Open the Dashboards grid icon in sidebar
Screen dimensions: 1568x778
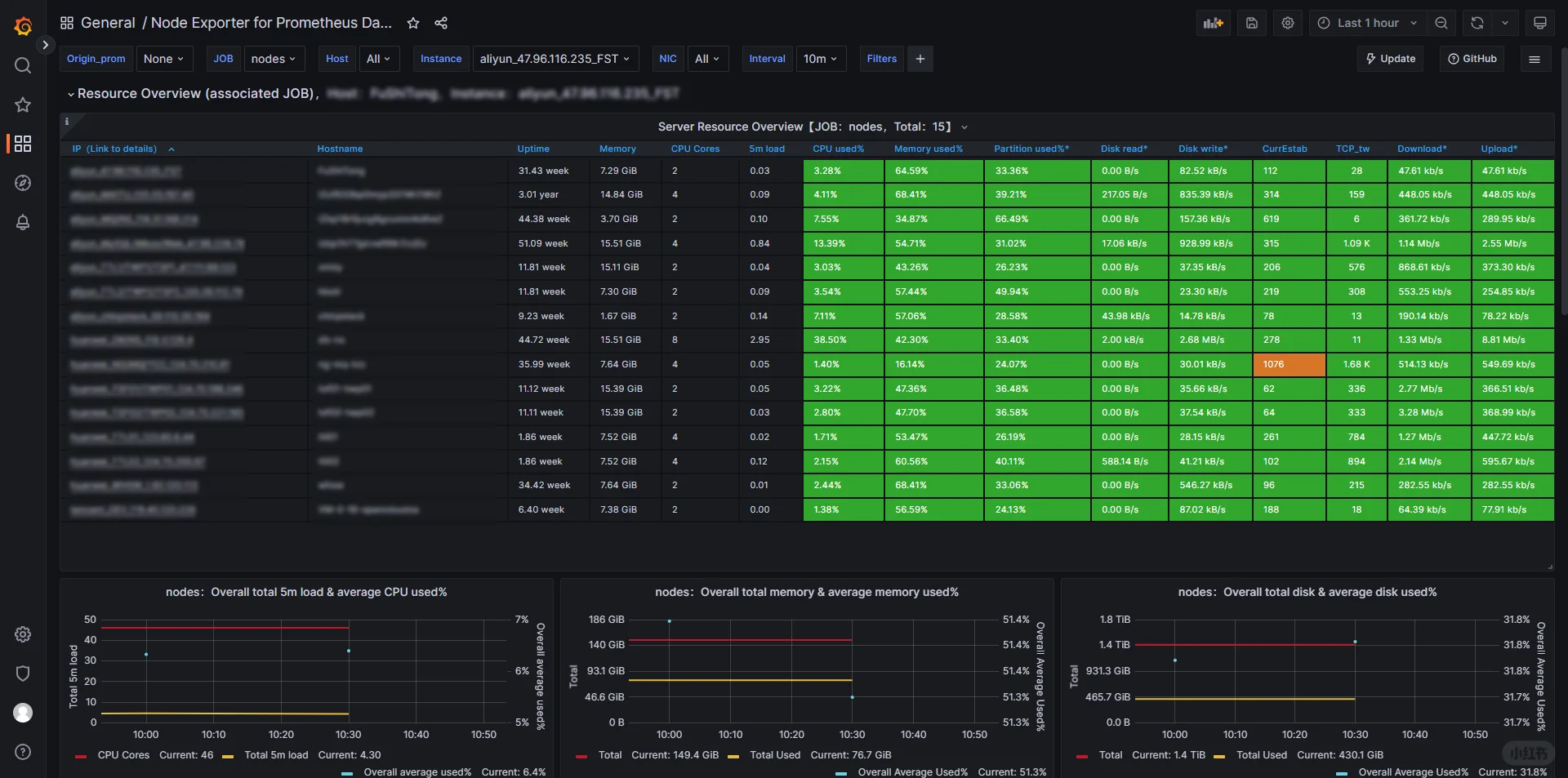click(x=23, y=144)
